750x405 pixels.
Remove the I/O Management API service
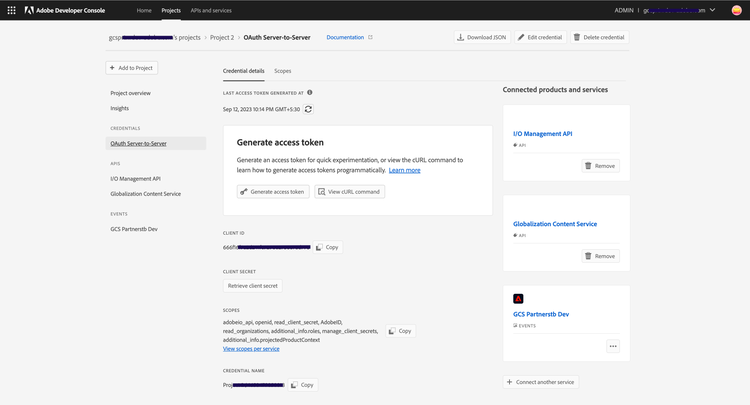point(601,166)
